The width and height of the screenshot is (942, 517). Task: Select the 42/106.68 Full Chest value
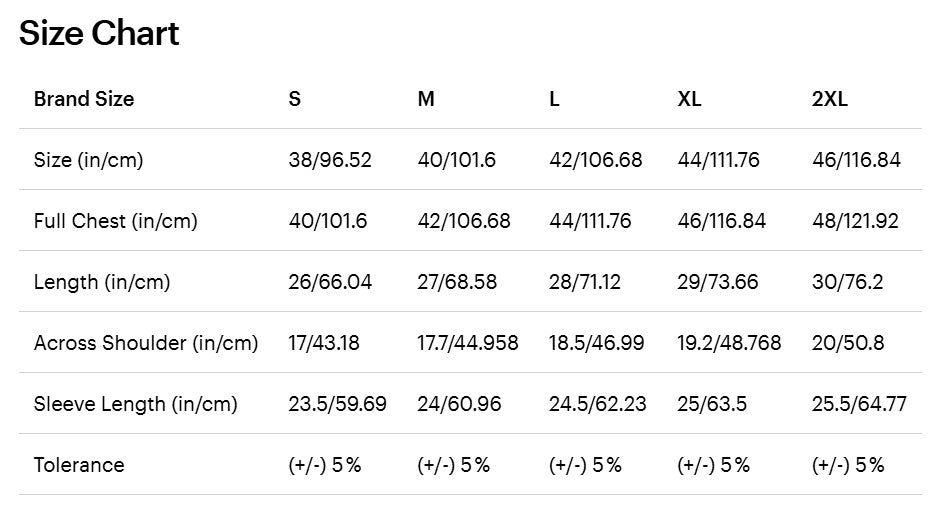464,221
